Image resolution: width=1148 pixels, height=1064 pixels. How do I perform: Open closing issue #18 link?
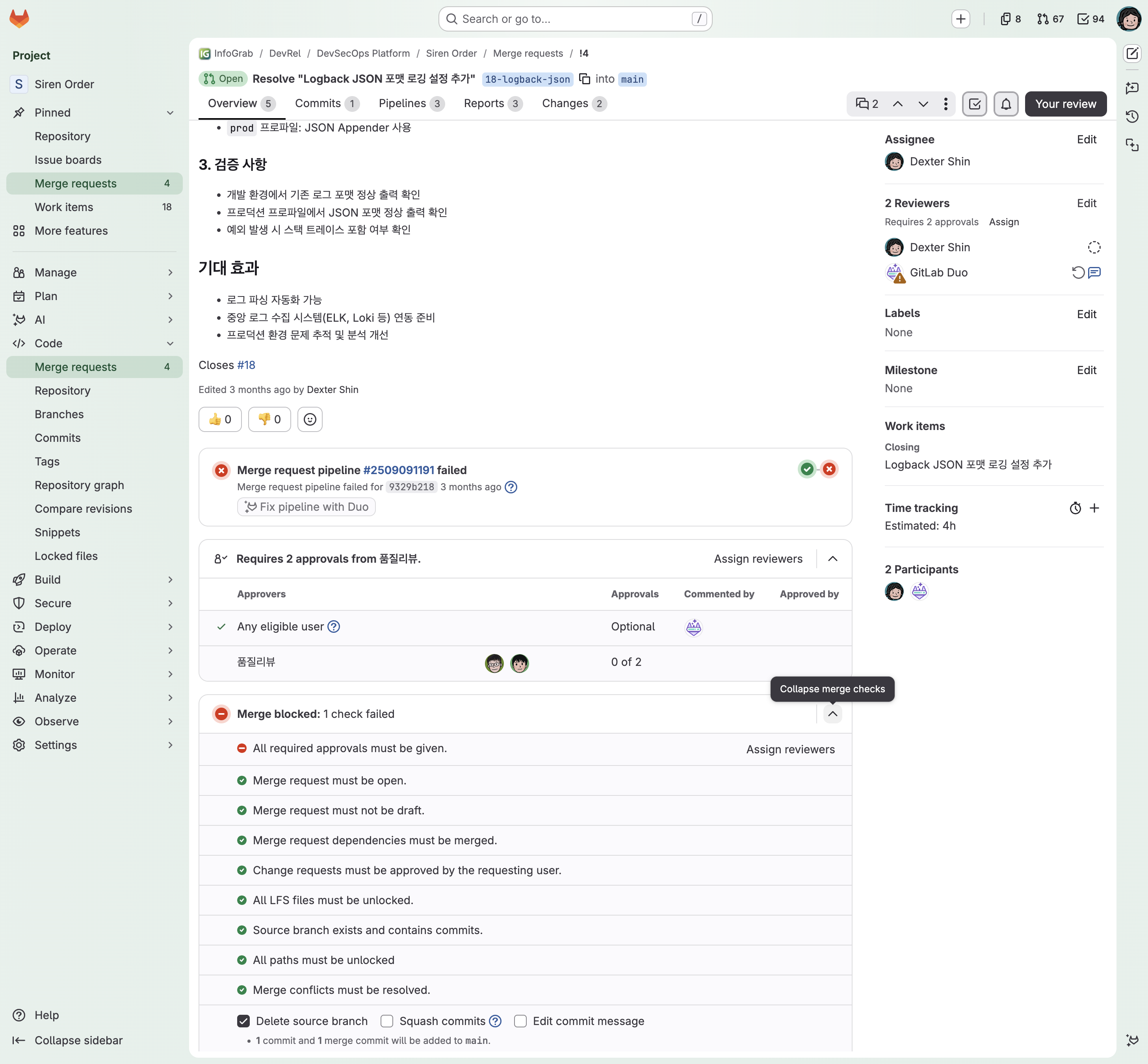click(246, 365)
